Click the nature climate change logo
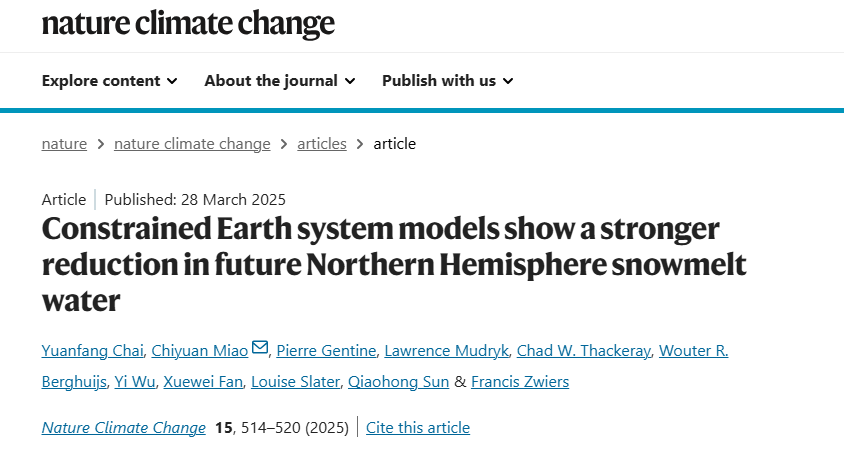This screenshot has width=844, height=454. [x=188, y=23]
